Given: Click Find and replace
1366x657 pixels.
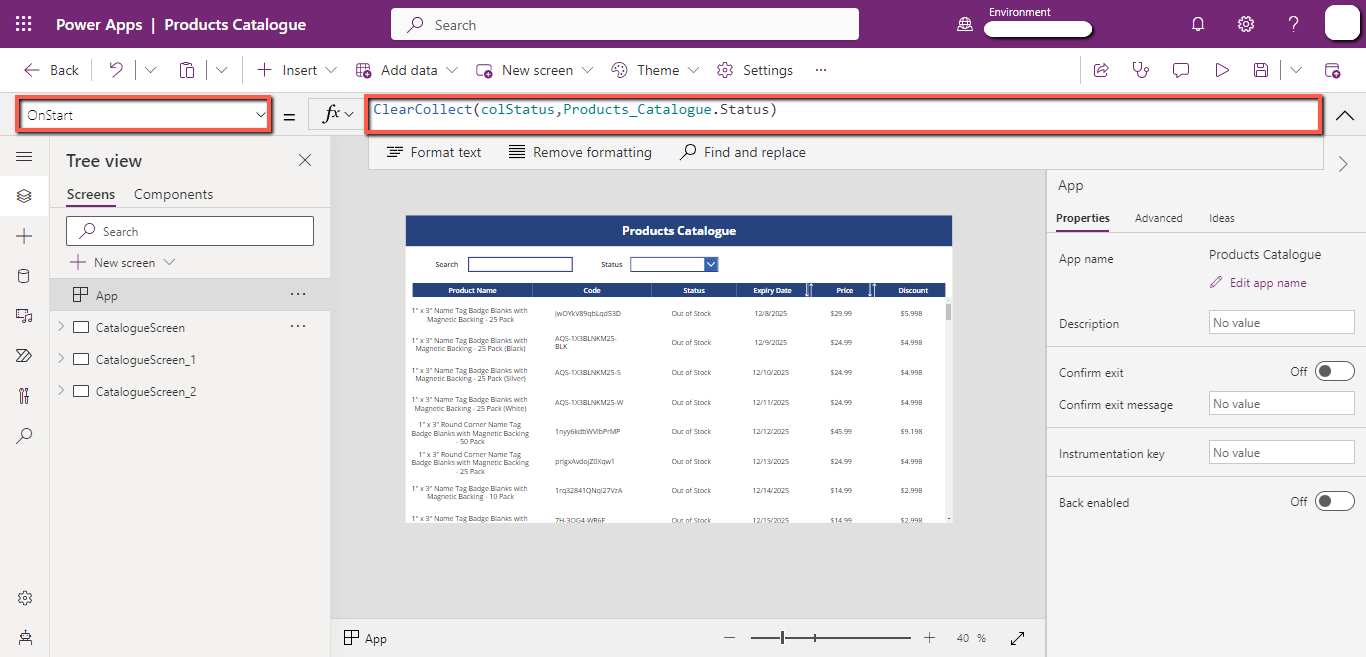Looking at the screenshot, I should click(x=742, y=152).
